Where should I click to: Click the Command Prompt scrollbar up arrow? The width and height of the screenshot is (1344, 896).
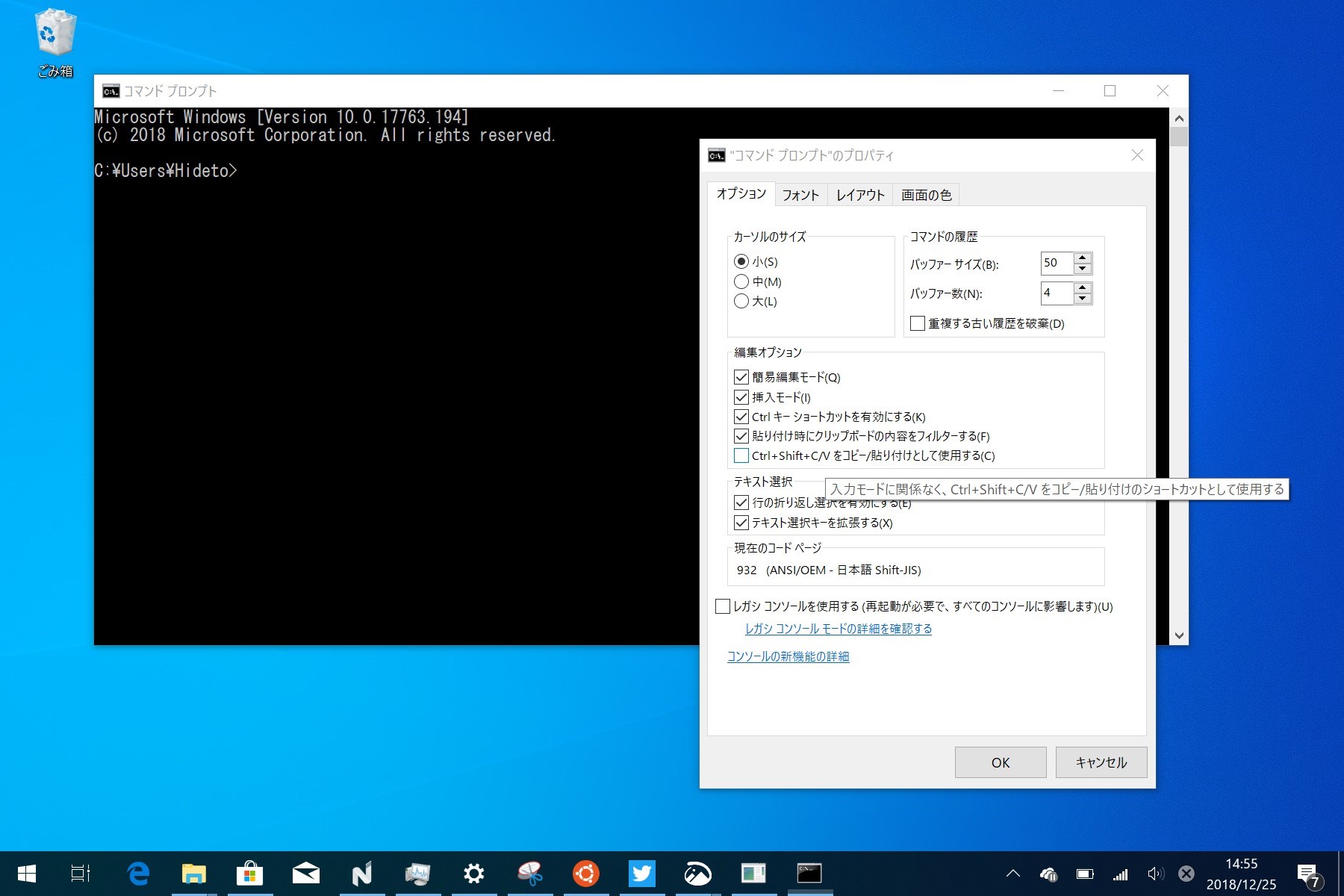click(1179, 118)
